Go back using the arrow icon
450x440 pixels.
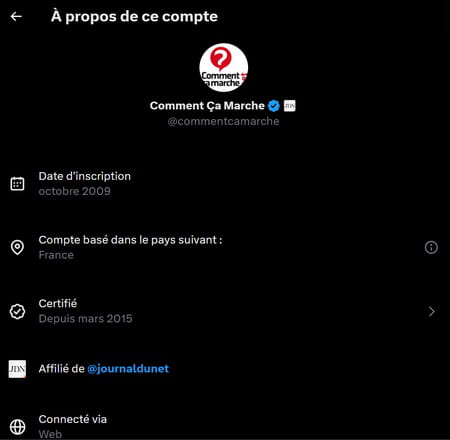point(16,16)
